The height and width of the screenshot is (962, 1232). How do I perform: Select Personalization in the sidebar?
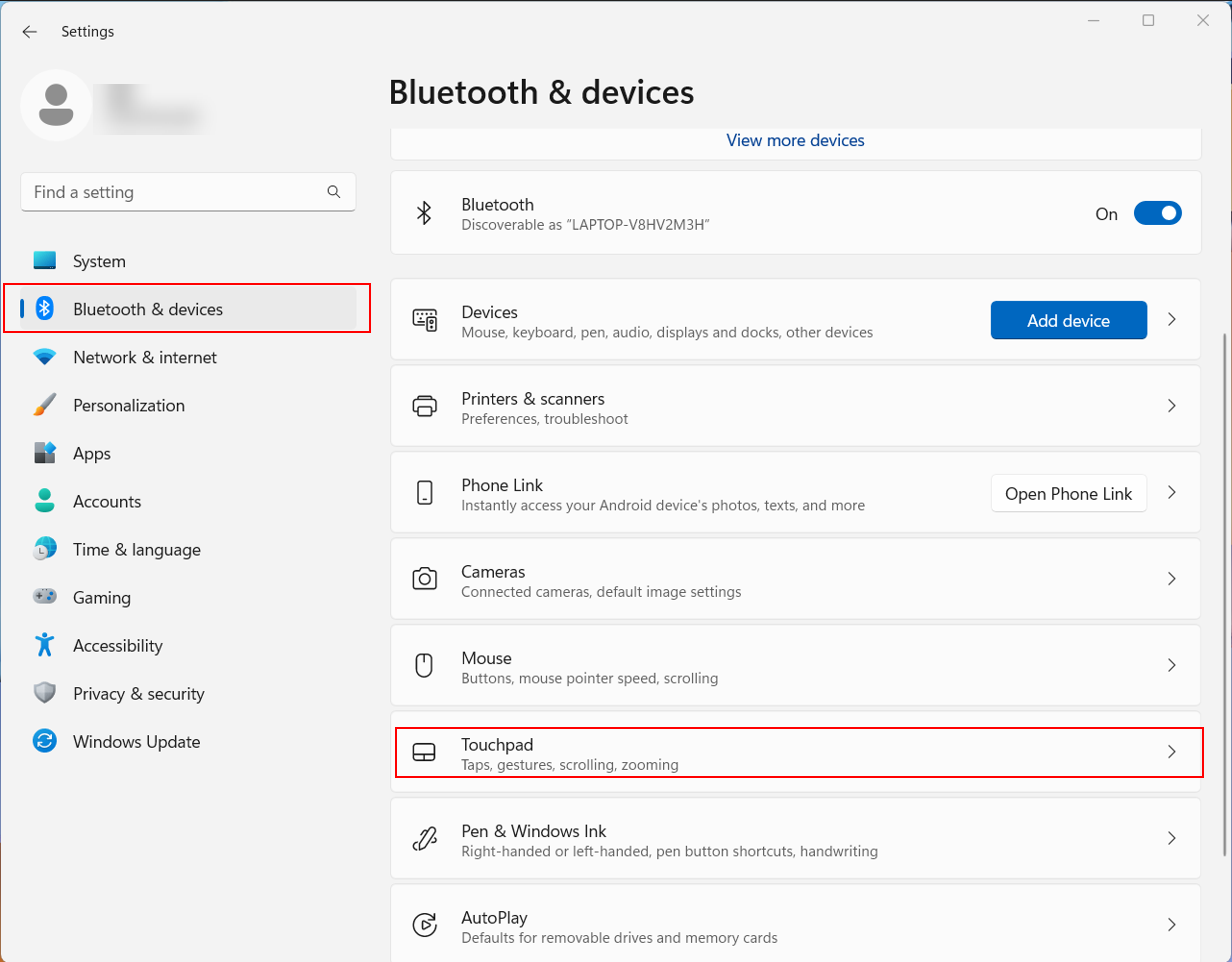click(x=128, y=405)
